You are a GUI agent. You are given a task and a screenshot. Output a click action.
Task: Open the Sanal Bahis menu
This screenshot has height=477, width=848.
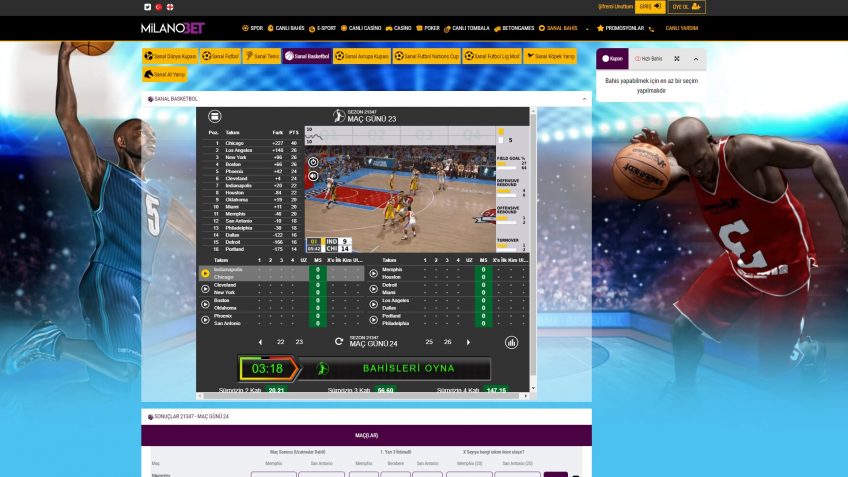(x=558, y=28)
